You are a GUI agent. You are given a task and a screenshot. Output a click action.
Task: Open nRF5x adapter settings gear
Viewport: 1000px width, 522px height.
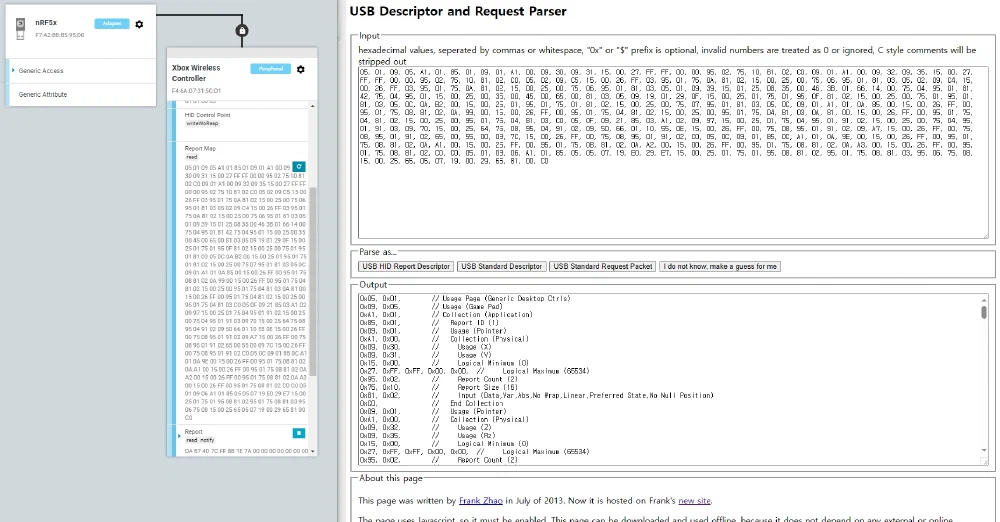pos(139,23)
